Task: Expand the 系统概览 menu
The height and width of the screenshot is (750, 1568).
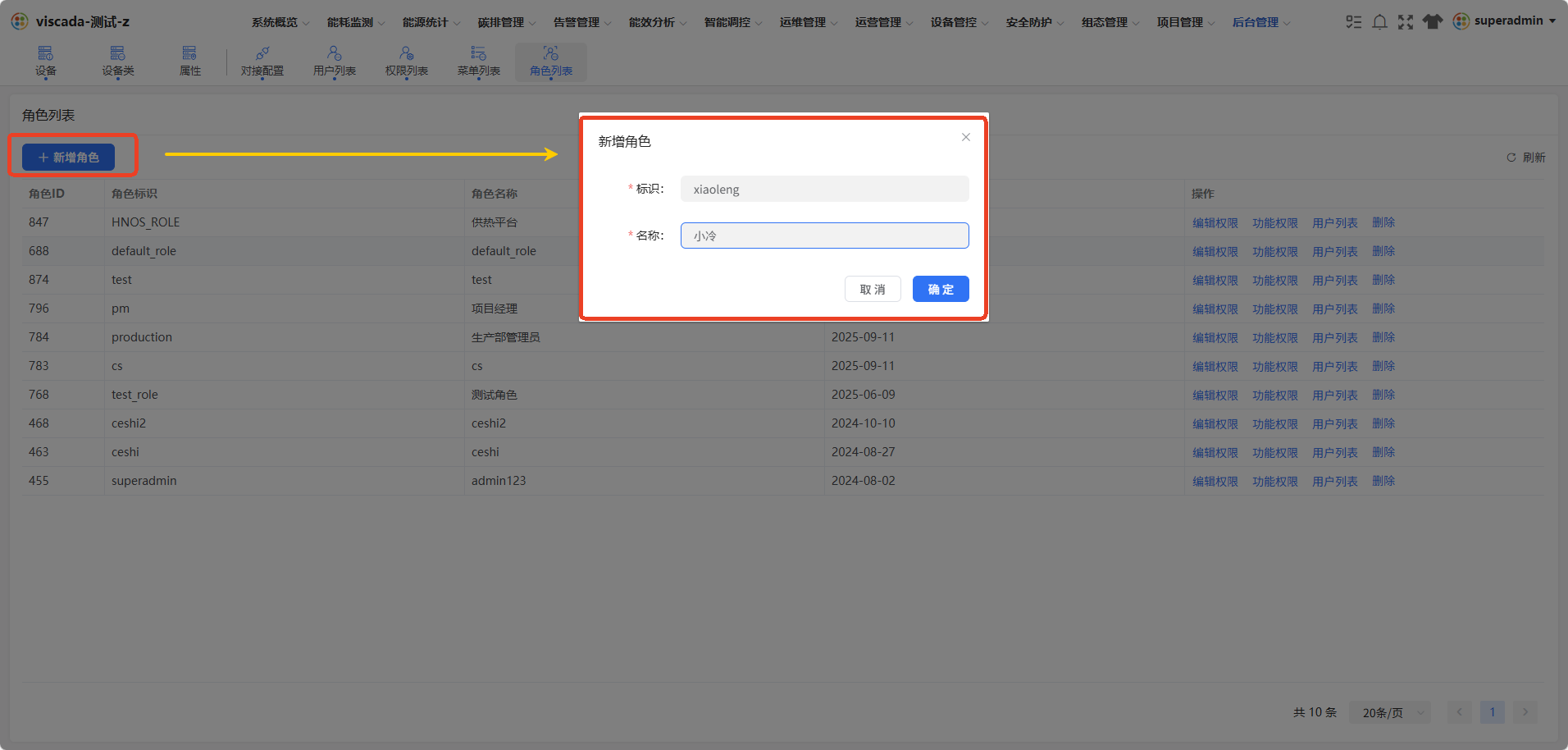Action: coord(280,22)
